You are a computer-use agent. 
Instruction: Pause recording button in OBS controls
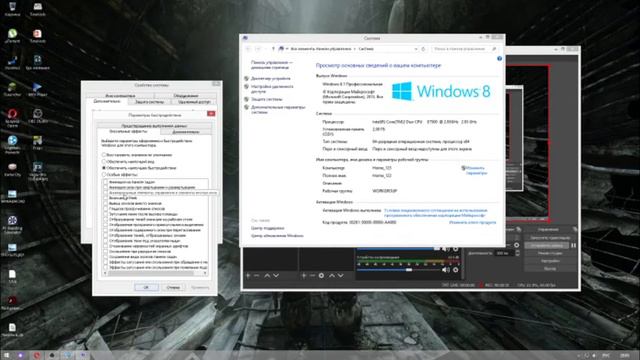click(573, 245)
